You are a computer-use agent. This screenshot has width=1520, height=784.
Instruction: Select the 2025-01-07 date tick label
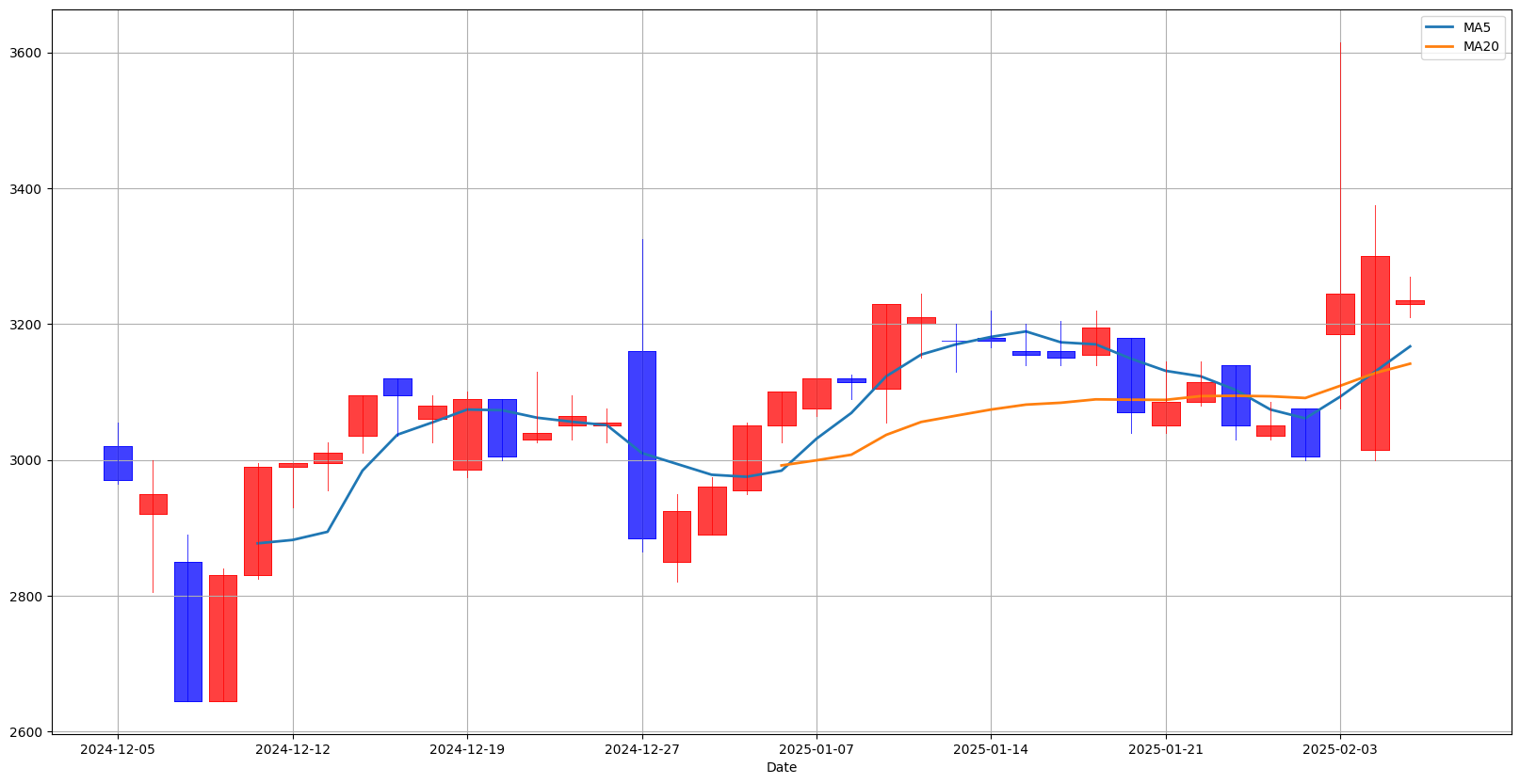coord(817,749)
